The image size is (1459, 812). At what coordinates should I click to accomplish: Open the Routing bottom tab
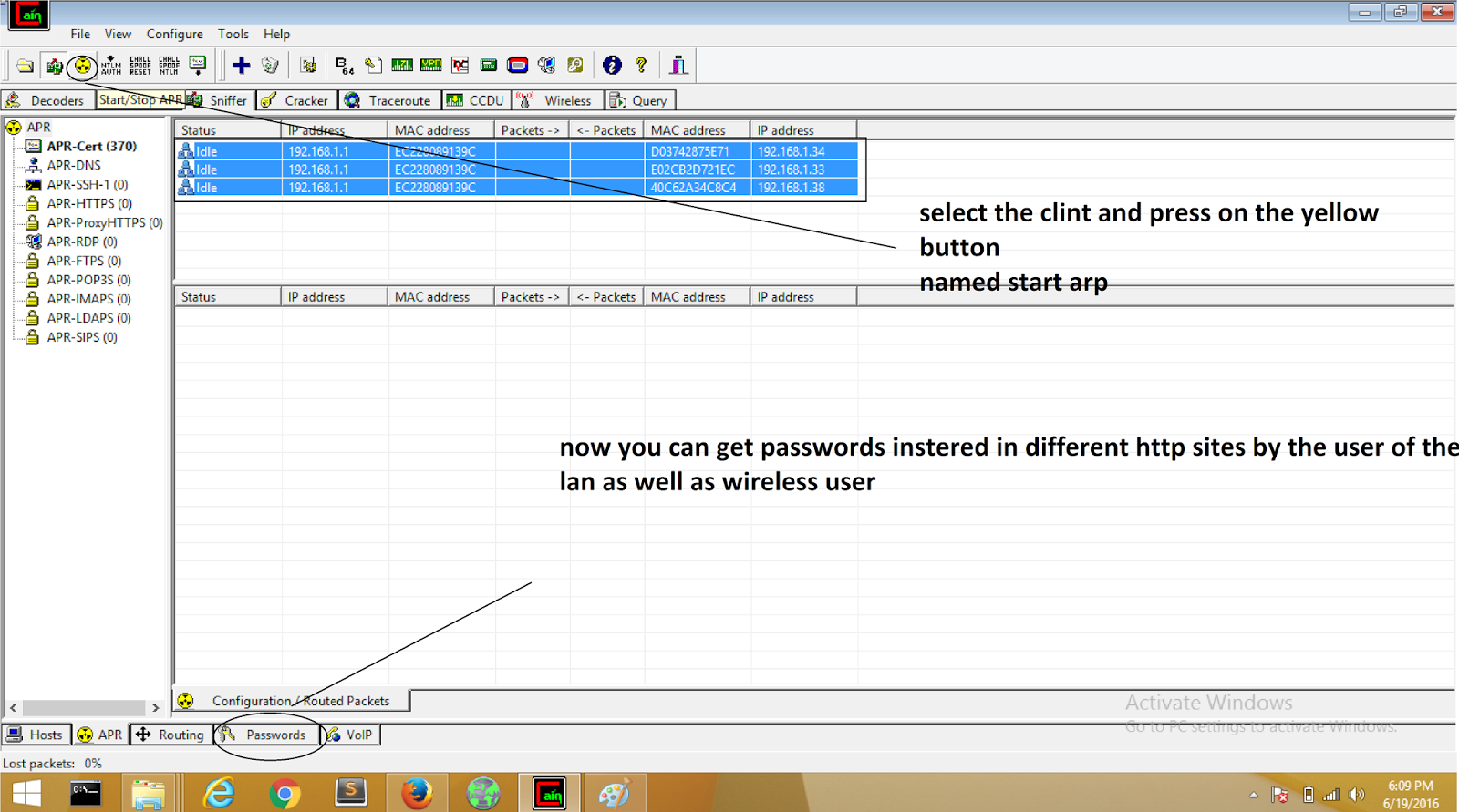point(171,735)
